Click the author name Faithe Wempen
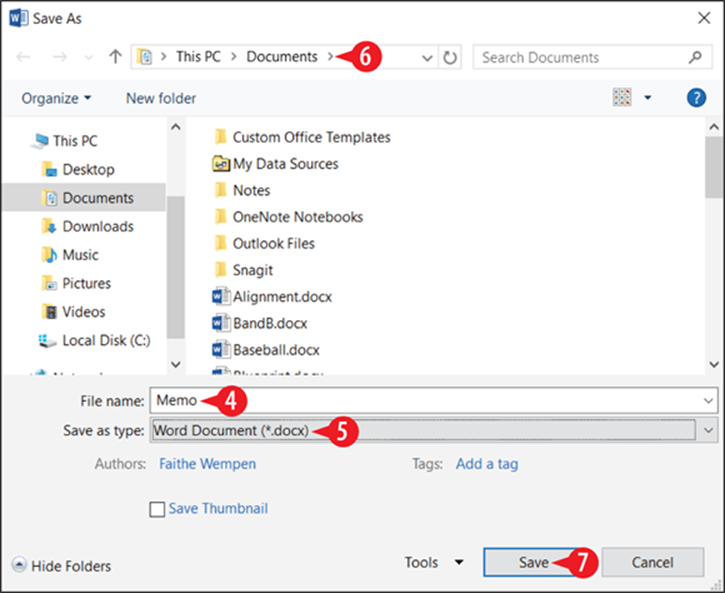 coord(207,464)
